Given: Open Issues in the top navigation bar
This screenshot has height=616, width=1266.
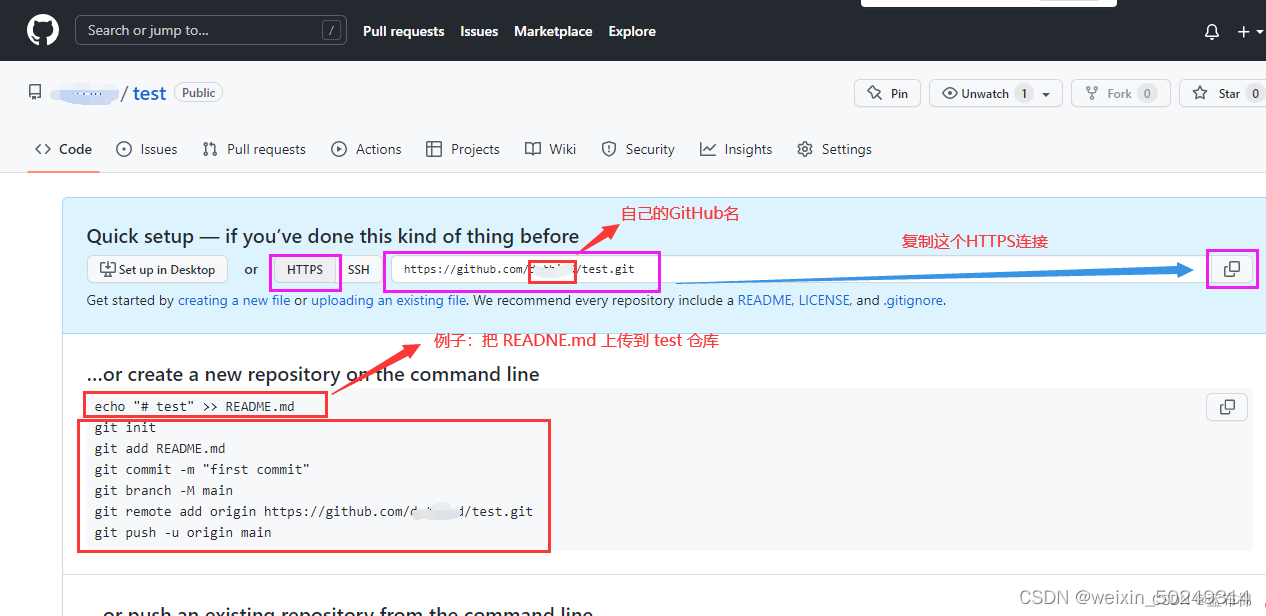Looking at the screenshot, I should click(x=479, y=31).
